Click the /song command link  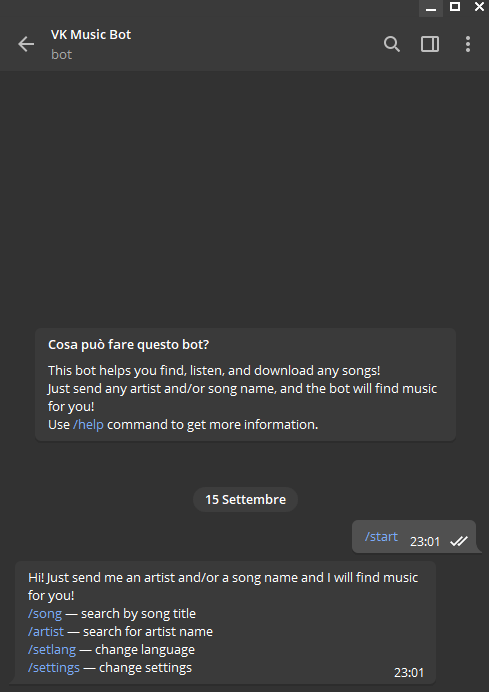pyautogui.click(x=45, y=613)
